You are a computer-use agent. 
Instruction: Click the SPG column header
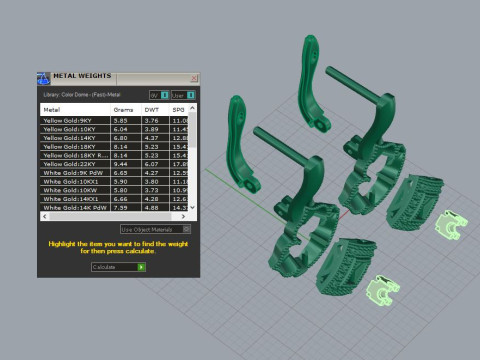179,110
